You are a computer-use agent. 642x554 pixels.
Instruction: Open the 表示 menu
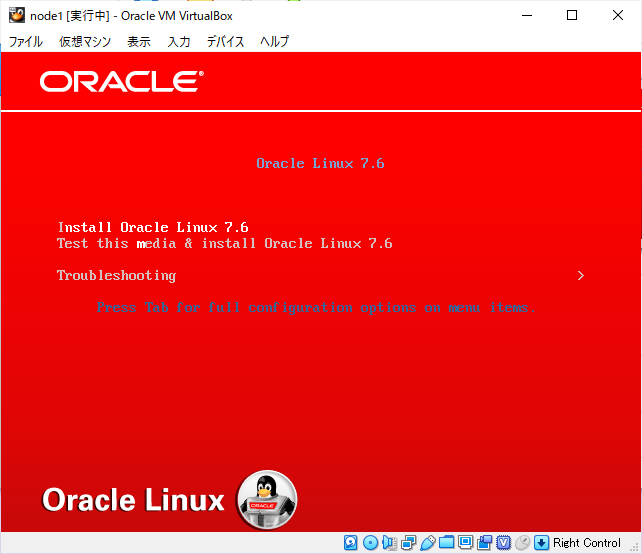(x=139, y=41)
